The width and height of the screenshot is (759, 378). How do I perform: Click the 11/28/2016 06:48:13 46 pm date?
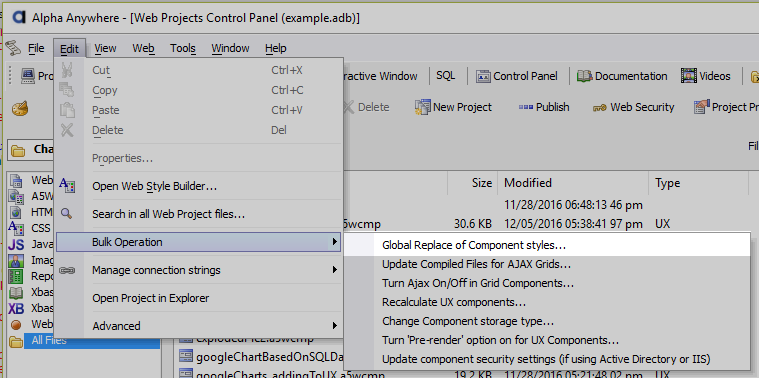573,205
